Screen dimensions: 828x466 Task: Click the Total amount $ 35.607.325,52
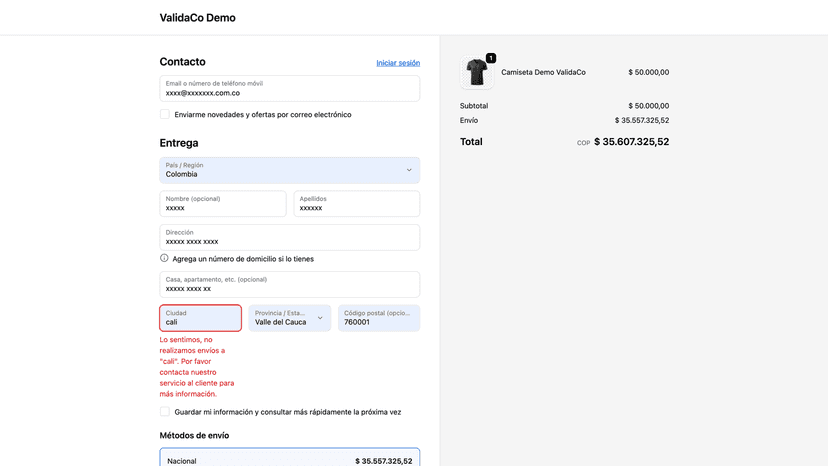coord(632,142)
